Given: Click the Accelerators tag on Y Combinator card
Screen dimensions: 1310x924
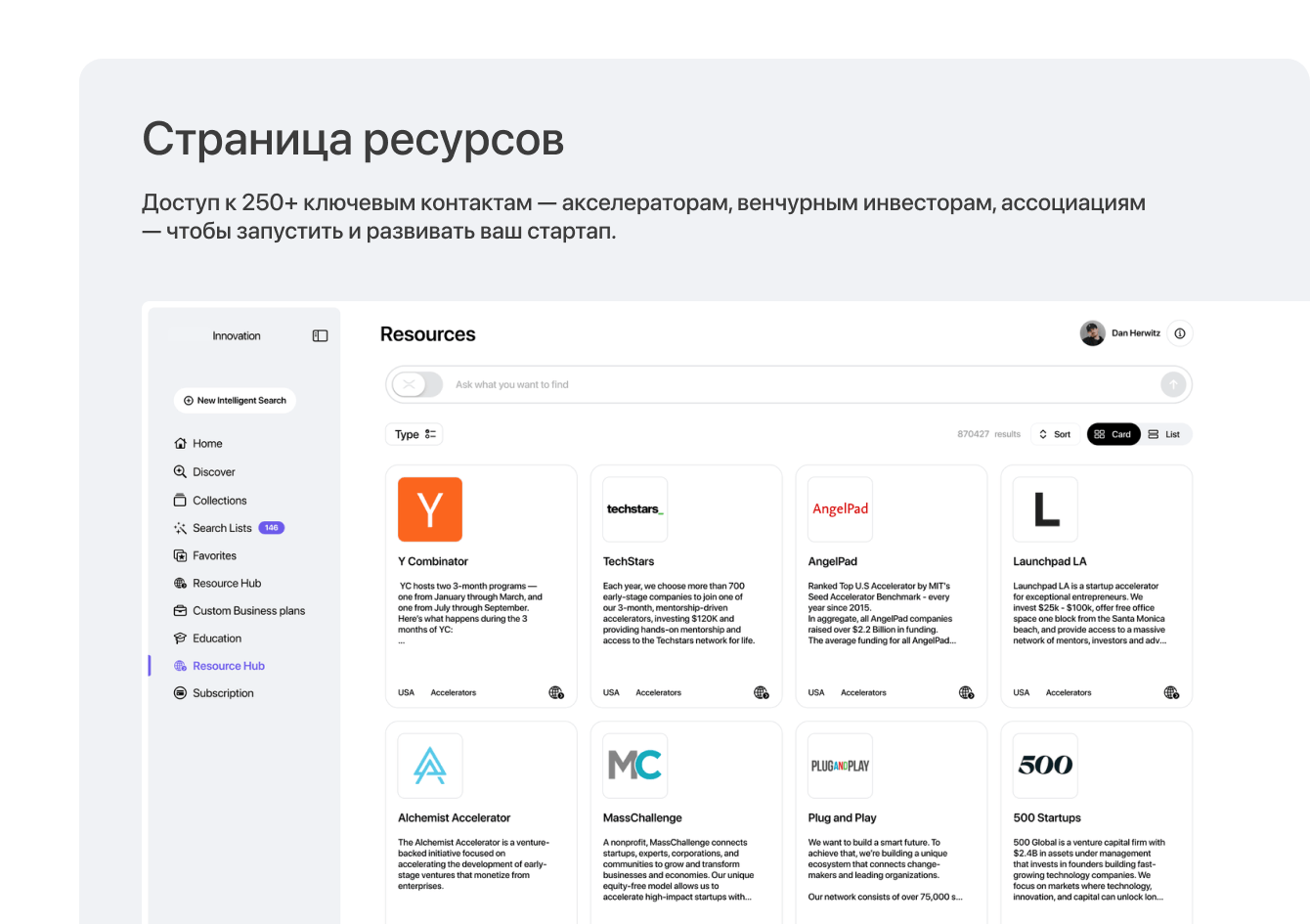Looking at the screenshot, I should click(454, 692).
